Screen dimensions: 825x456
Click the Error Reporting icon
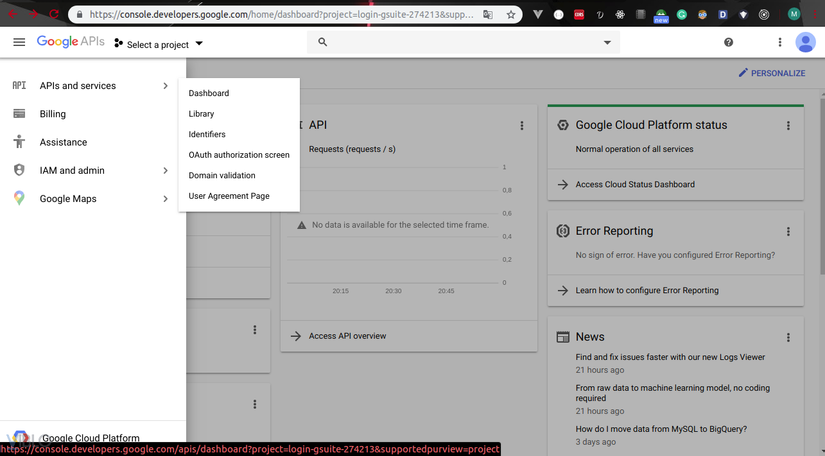tap(562, 231)
